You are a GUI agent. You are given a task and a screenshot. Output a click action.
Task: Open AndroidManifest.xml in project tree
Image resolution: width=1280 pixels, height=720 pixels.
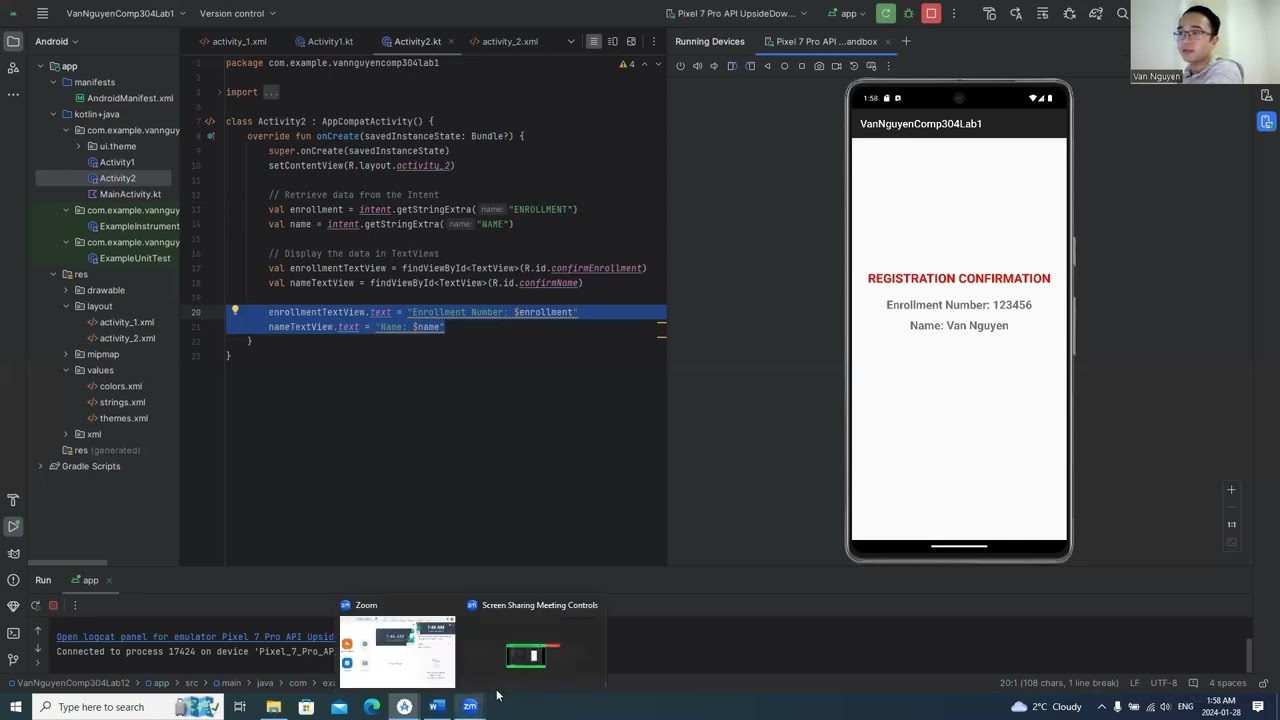click(x=130, y=98)
